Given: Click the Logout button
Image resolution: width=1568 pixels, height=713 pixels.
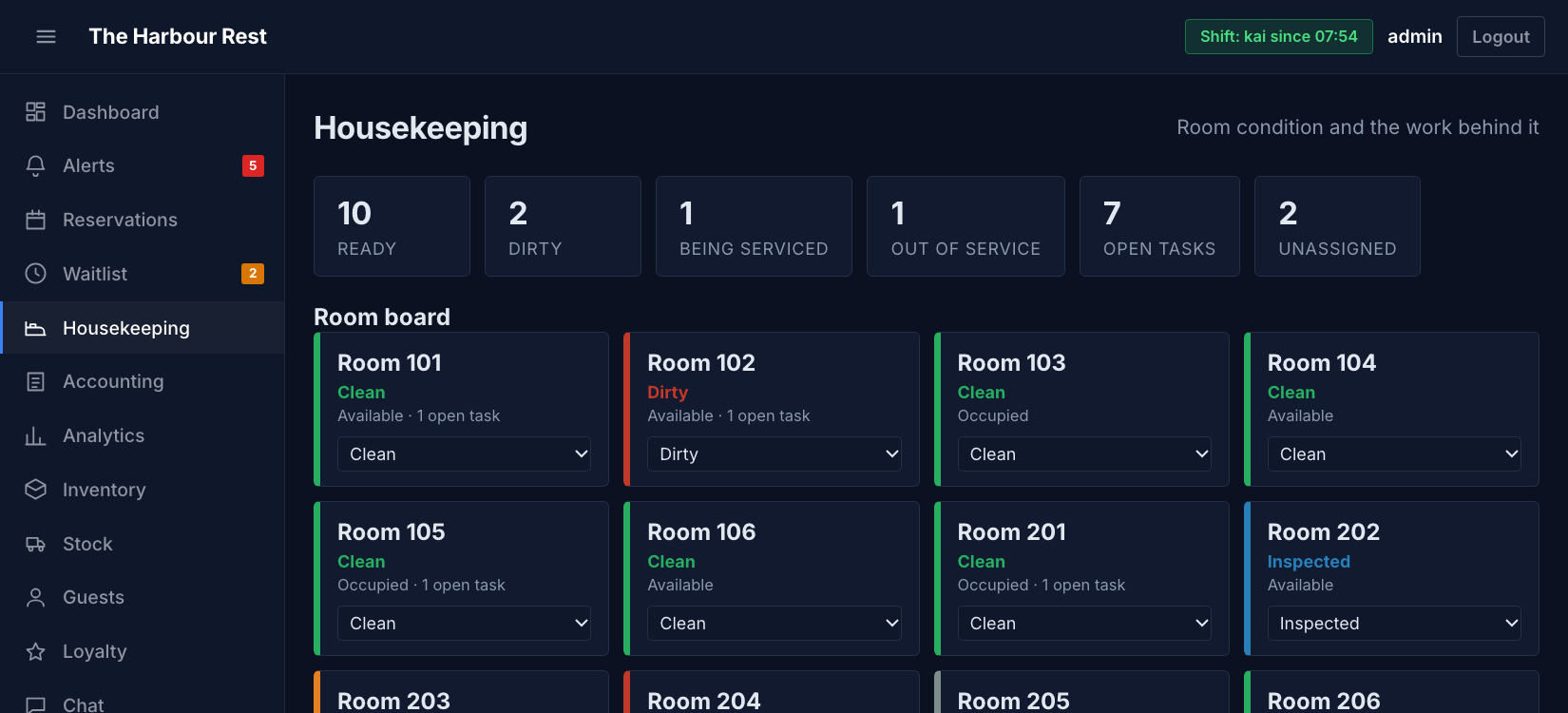Looking at the screenshot, I should coord(1501,37).
